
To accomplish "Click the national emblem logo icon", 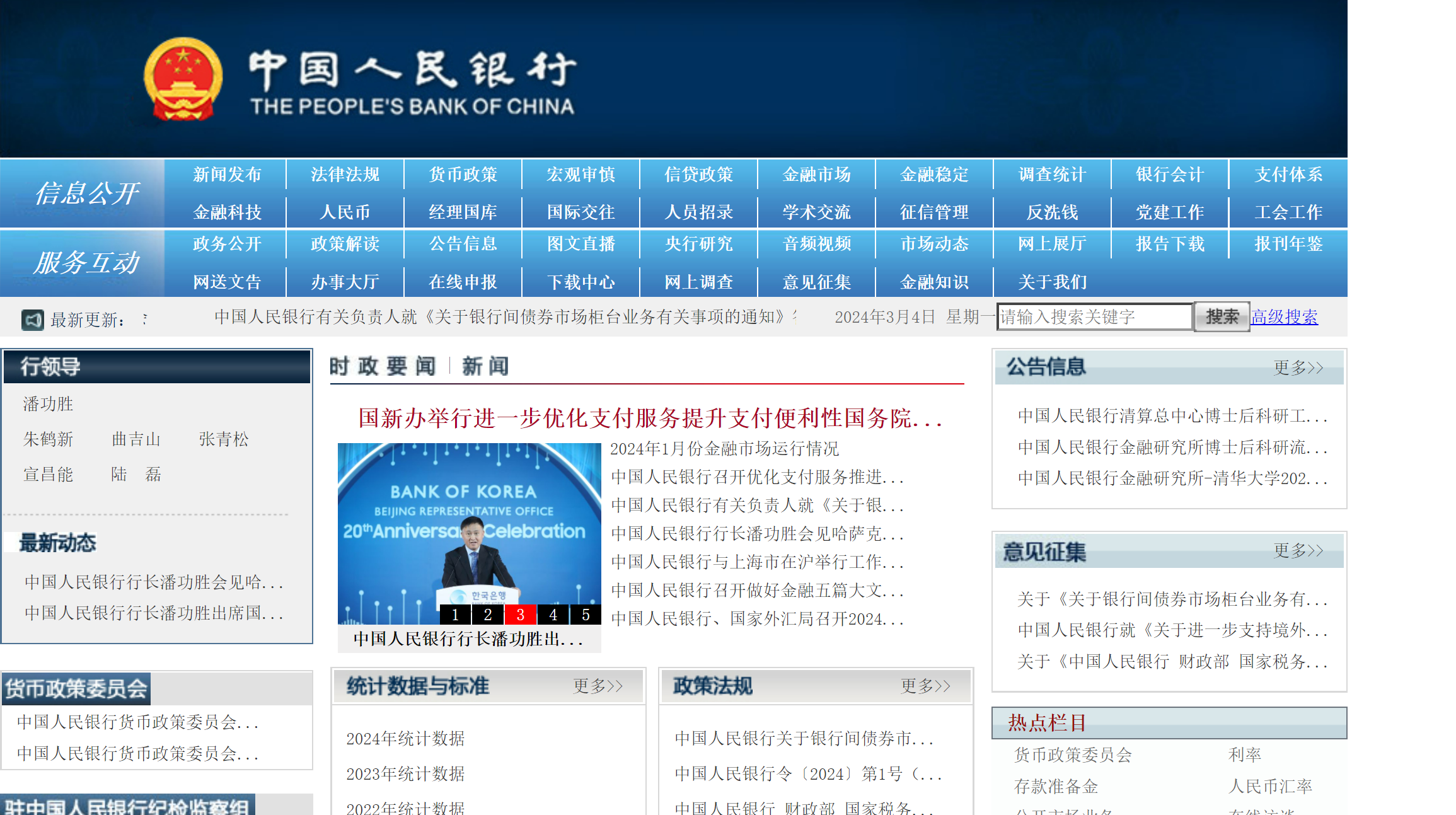I will coord(183,79).
